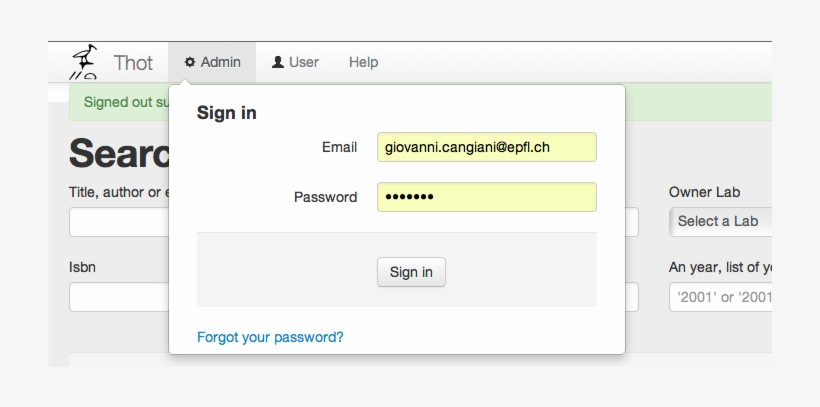
Task: Click the Password field label
Action: click(x=325, y=197)
